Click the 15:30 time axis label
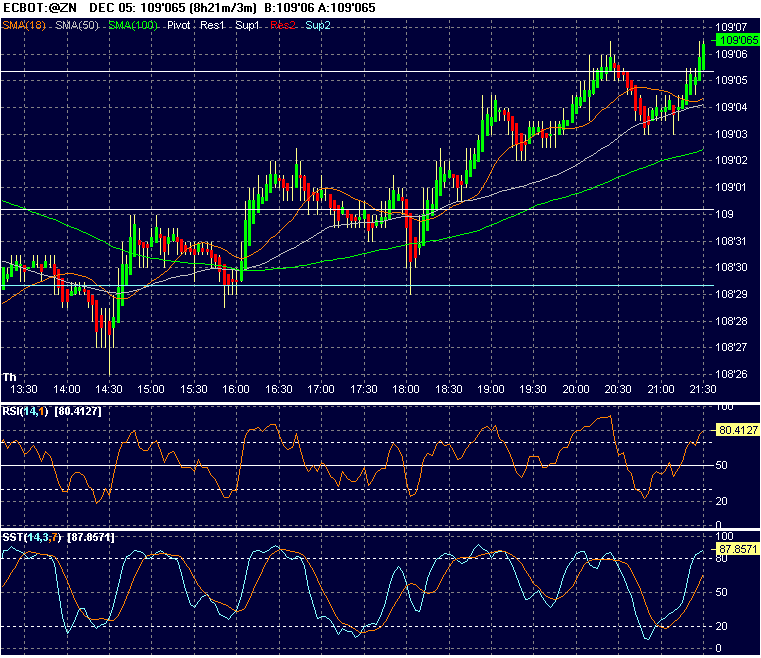Screen dimensions: 761x658 (x=194, y=390)
